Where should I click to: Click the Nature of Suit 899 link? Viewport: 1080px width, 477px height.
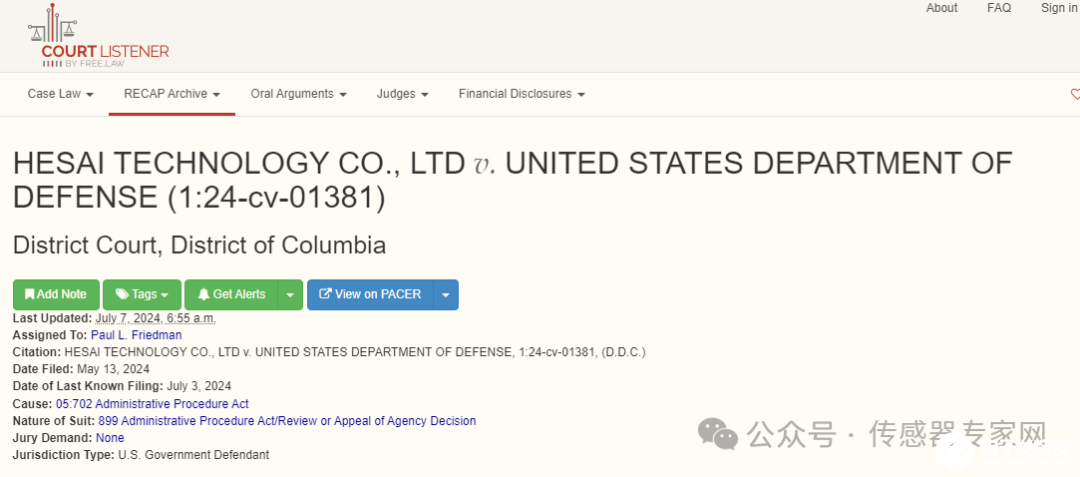[x=287, y=421]
